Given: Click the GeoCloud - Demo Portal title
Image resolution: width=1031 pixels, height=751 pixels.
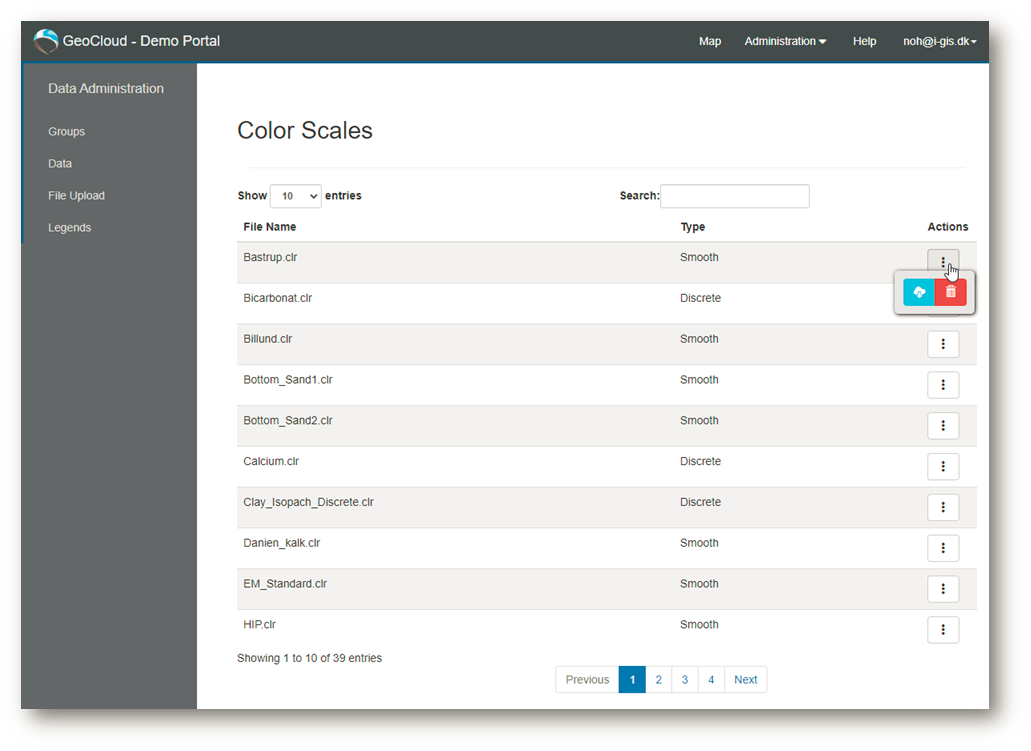Looking at the screenshot, I should point(141,41).
